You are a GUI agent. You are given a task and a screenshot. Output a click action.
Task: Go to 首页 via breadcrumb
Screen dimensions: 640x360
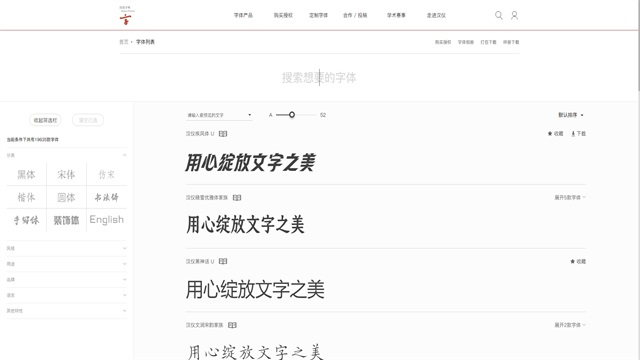pos(124,42)
